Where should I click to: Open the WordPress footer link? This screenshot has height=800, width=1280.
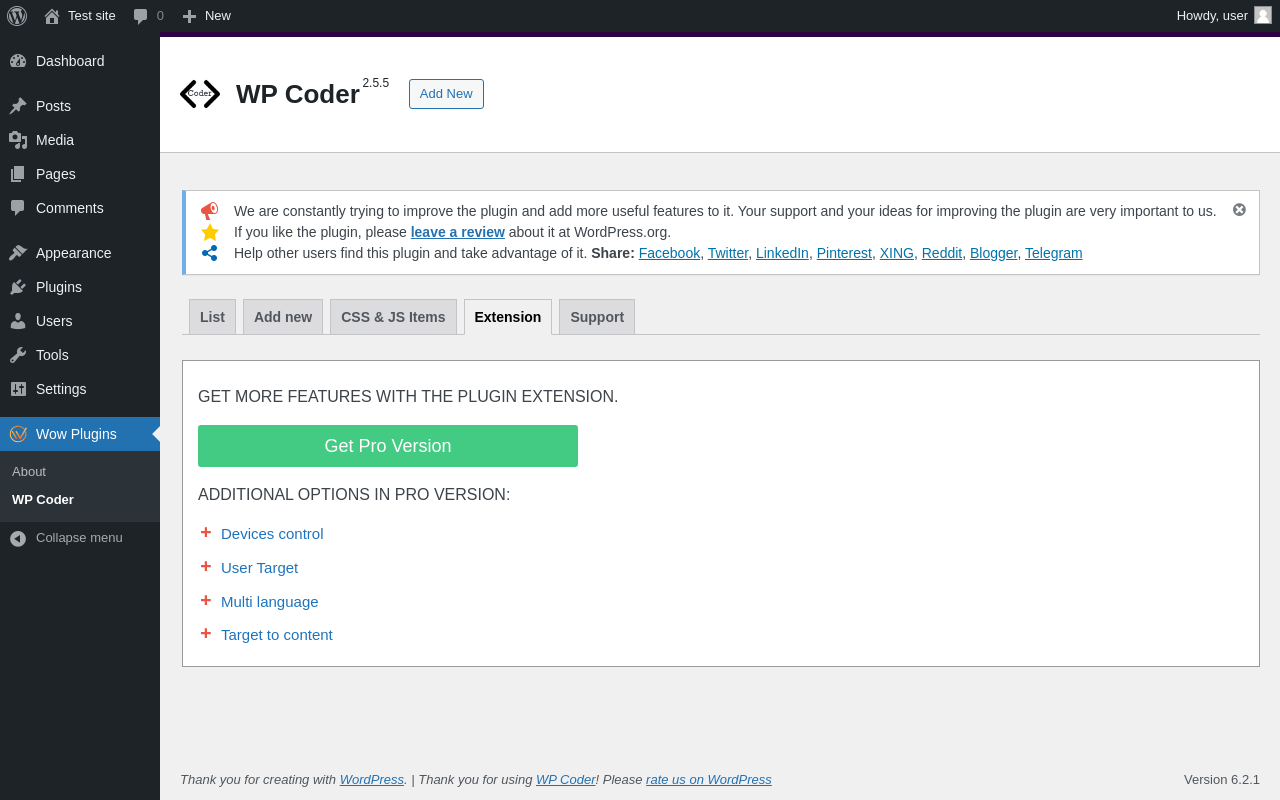point(372,779)
